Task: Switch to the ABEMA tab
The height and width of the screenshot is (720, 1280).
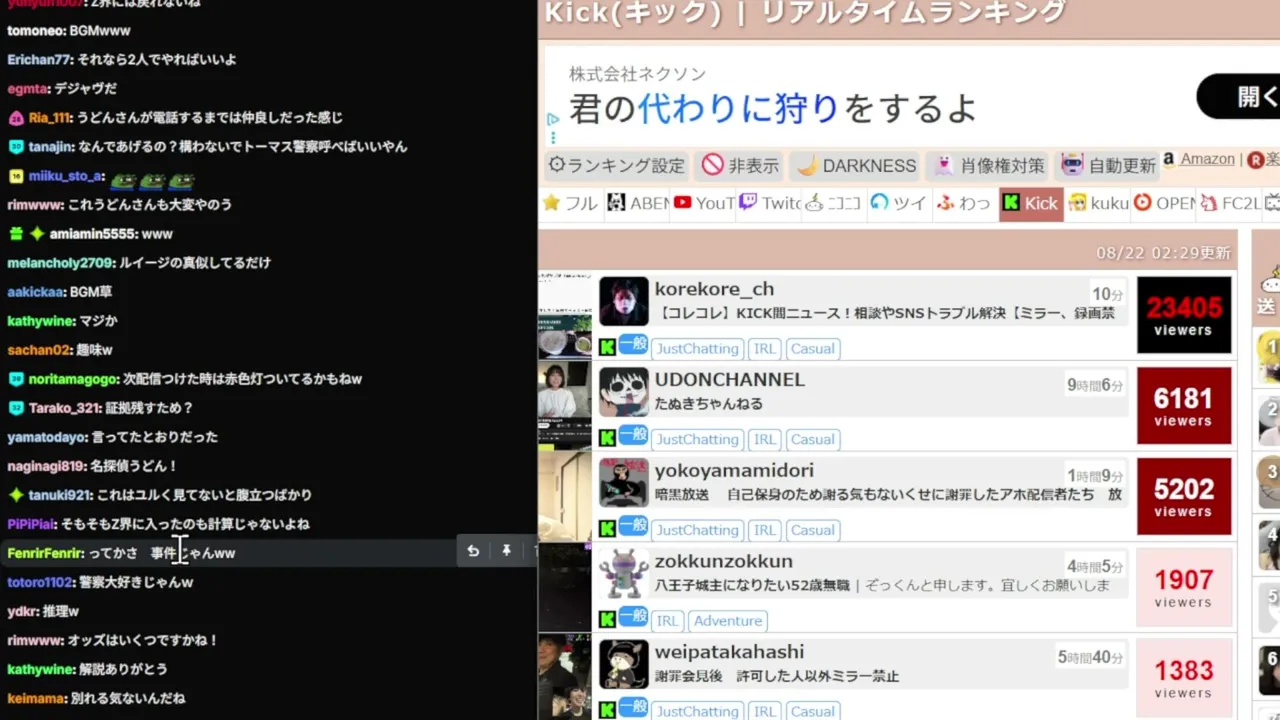Action: click(x=638, y=203)
